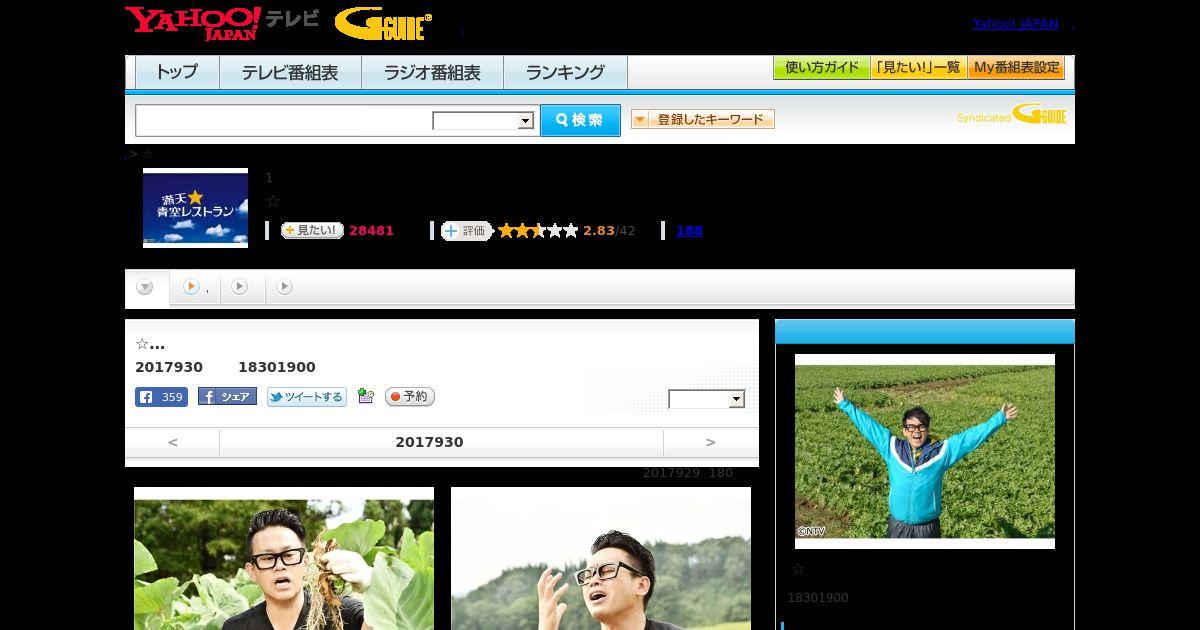The height and width of the screenshot is (630, 1200).
Task: Open the photo of man gesturing in field
Action: point(601,558)
